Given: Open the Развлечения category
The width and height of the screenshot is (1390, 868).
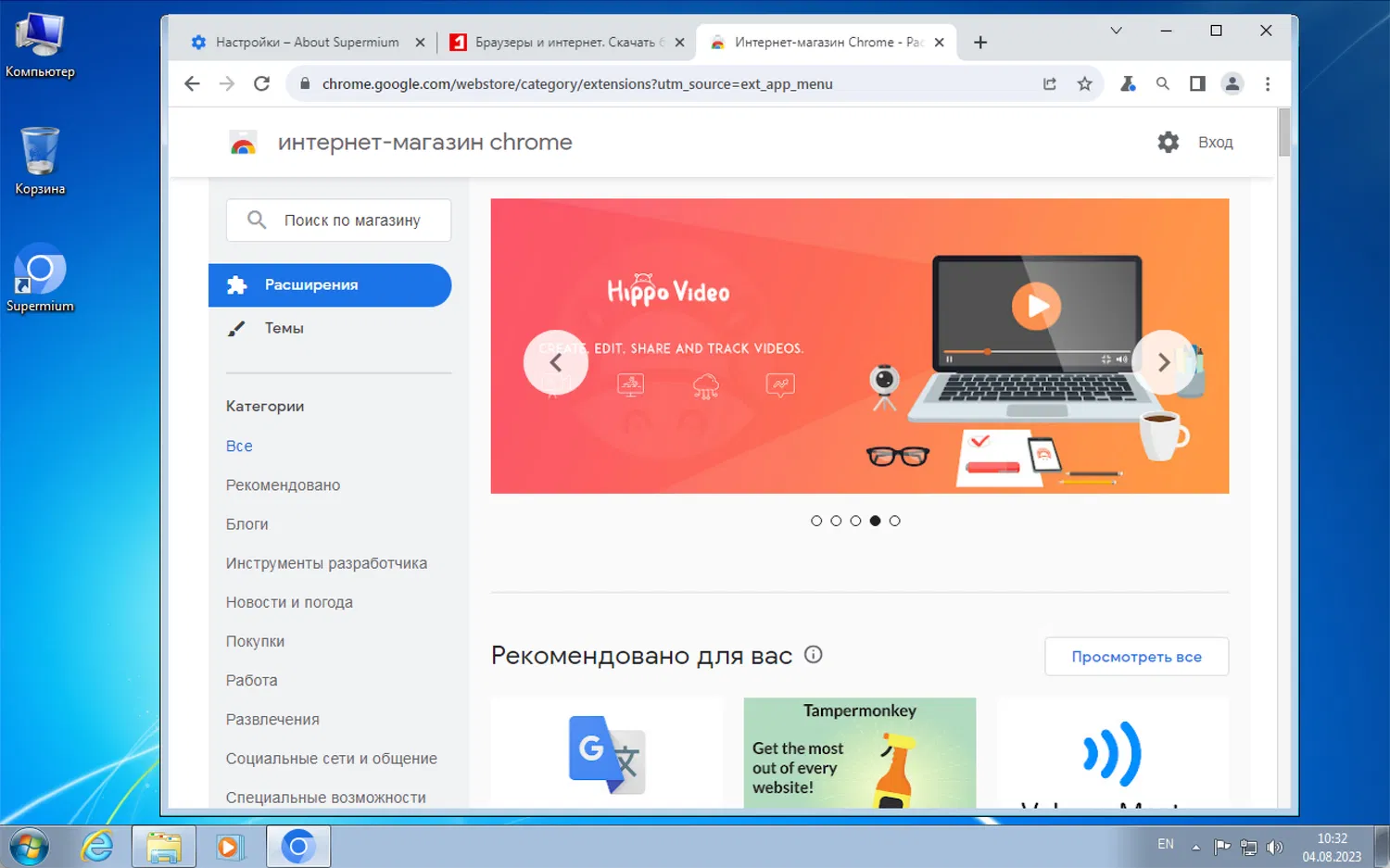Looking at the screenshot, I should tap(272, 719).
